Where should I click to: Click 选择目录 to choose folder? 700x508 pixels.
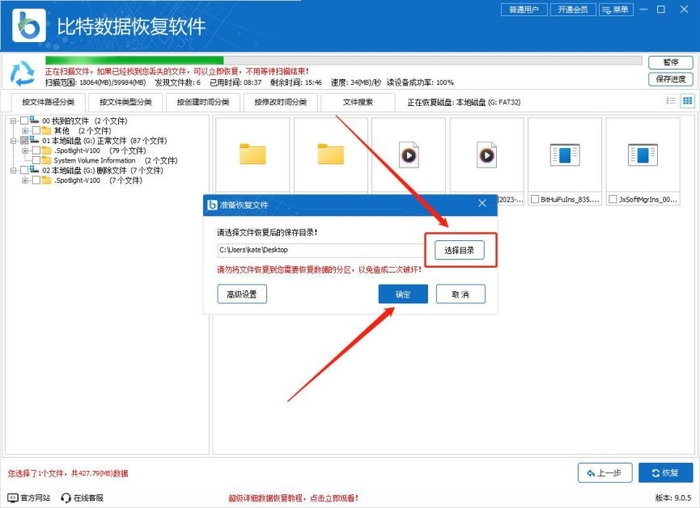(460, 250)
